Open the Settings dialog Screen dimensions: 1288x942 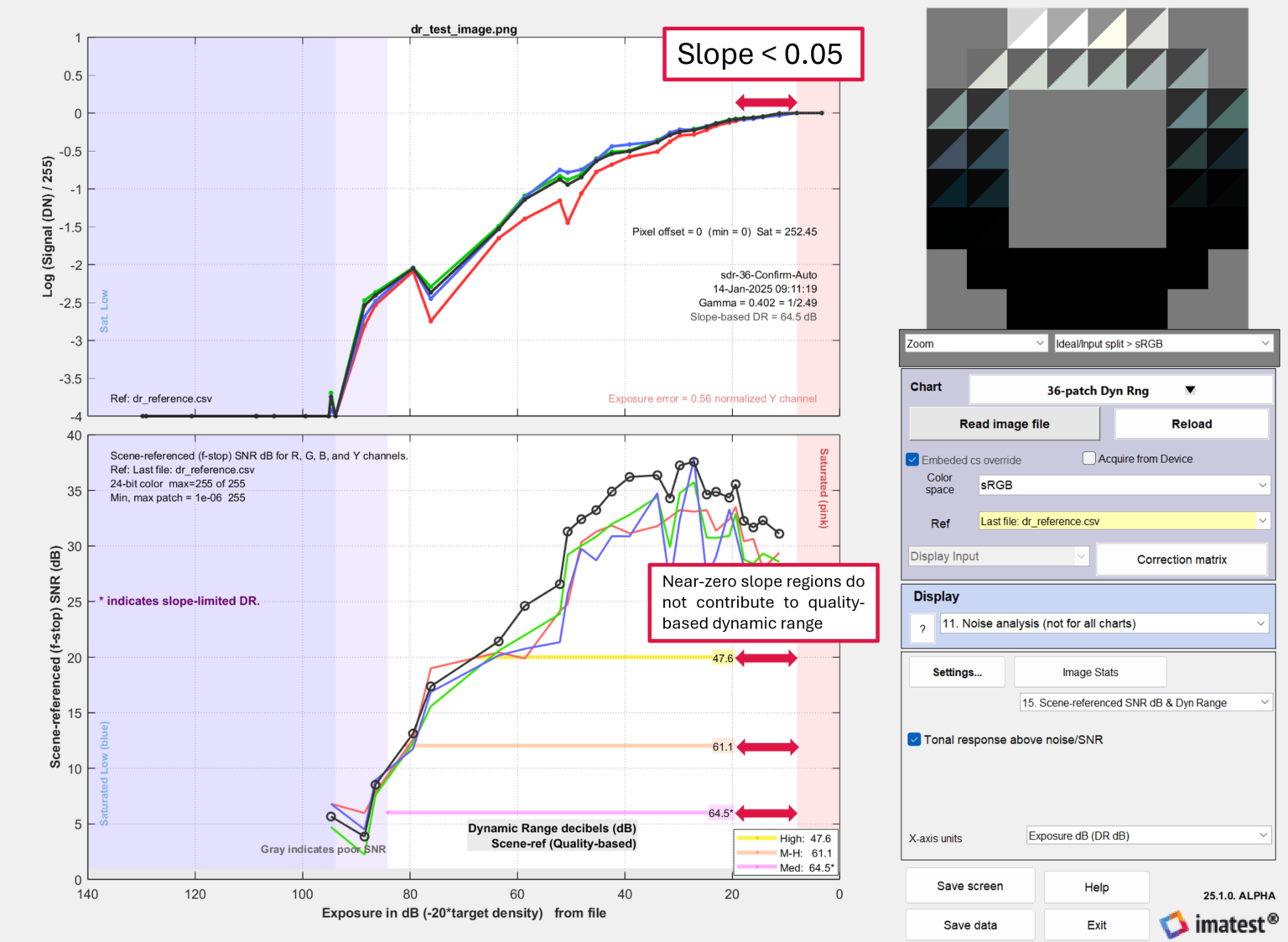[x=956, y=671]
